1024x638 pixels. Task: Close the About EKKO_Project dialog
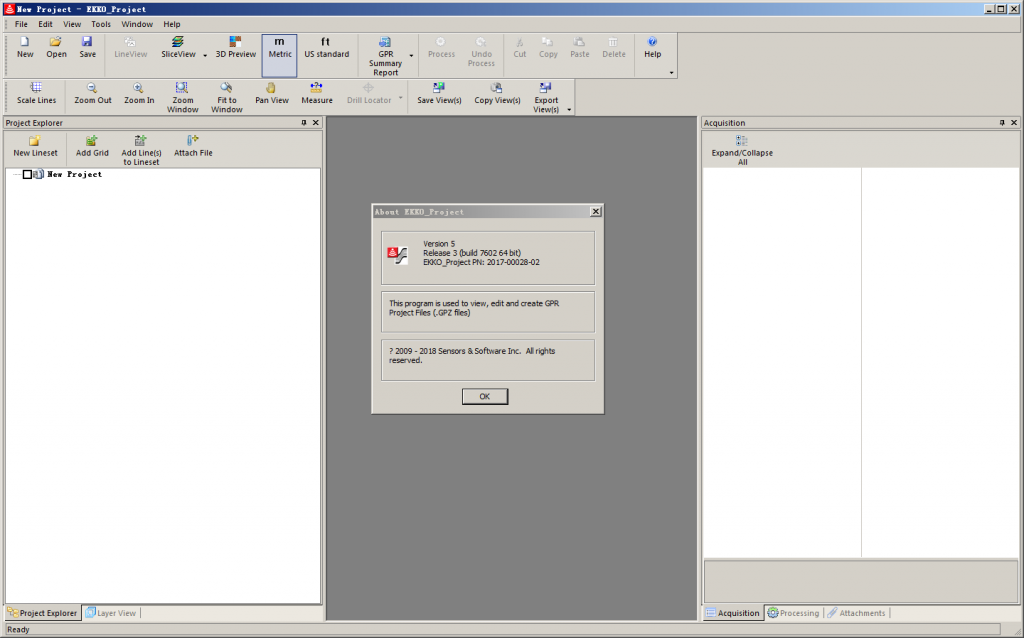click(596, 212)
